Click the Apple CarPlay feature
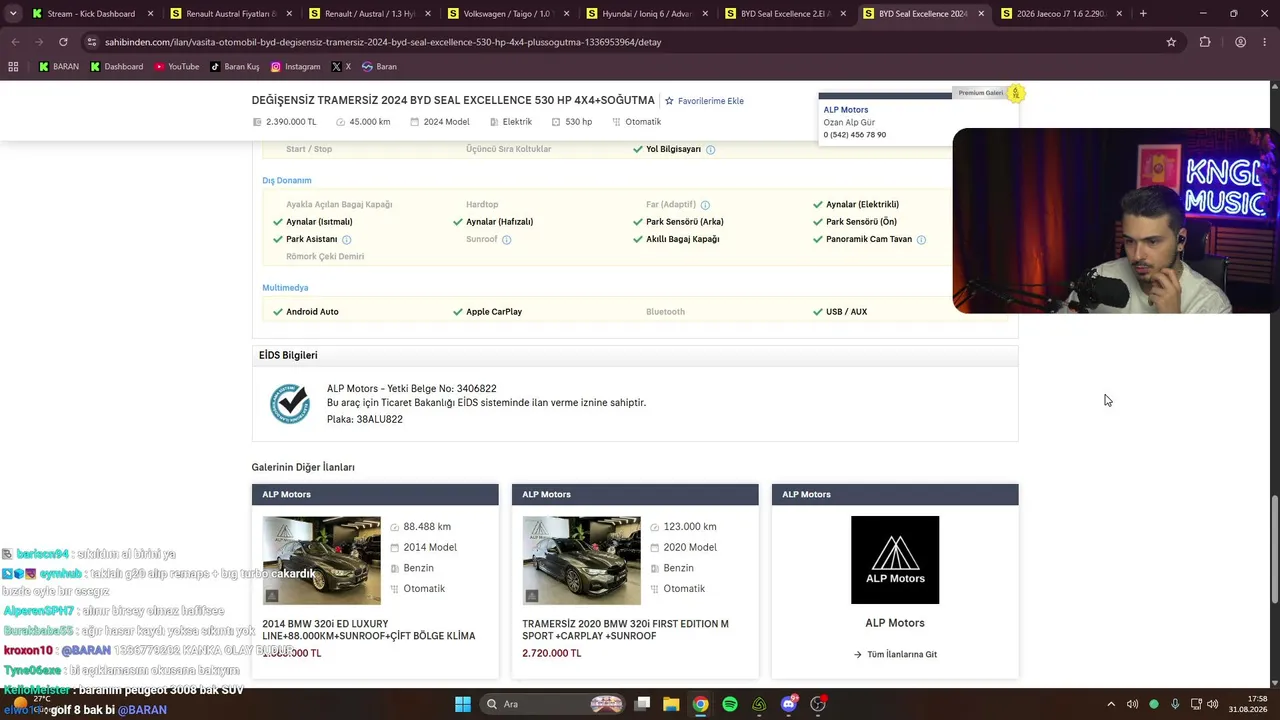1280x720 pixels. point(494,312)
